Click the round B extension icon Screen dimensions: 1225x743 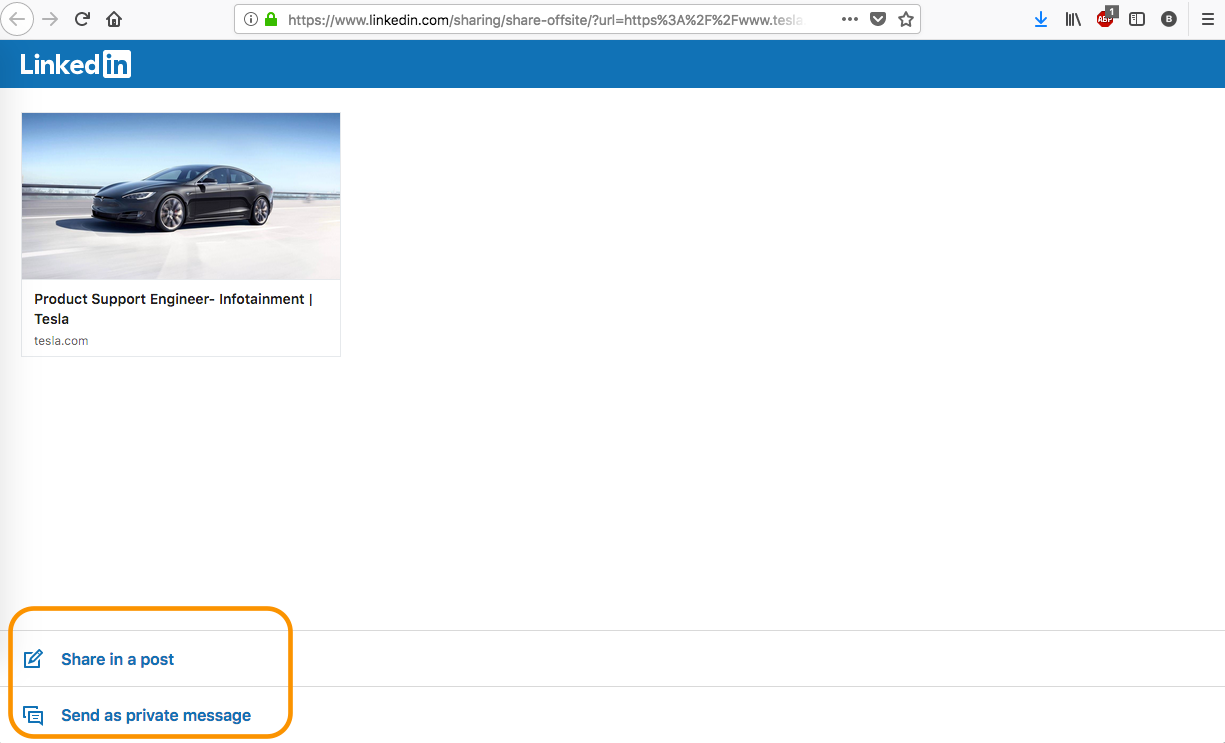coord(1169,19)
